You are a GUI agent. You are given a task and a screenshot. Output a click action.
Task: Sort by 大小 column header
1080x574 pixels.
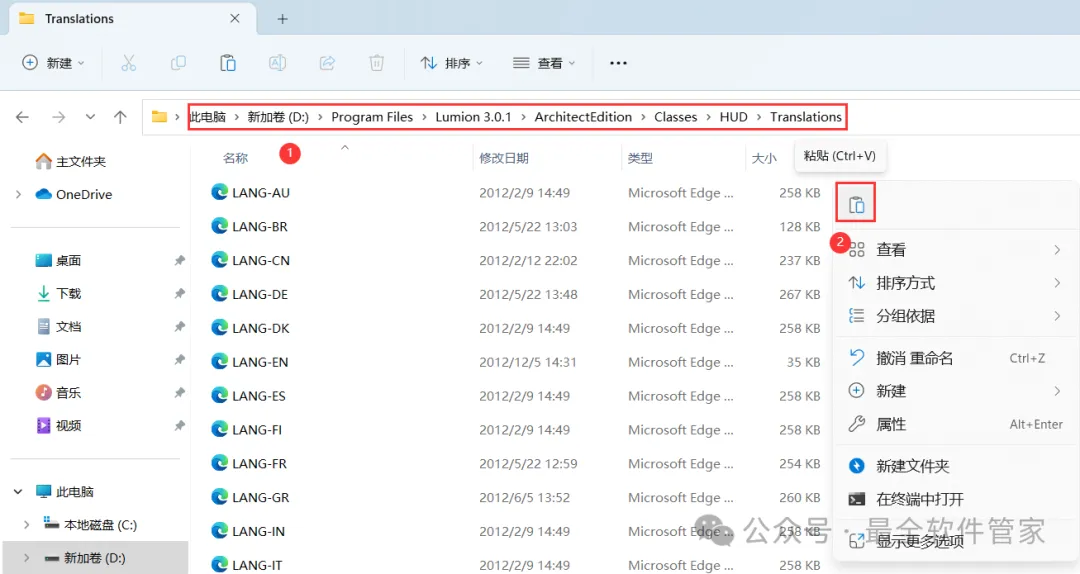coord(764,158)
